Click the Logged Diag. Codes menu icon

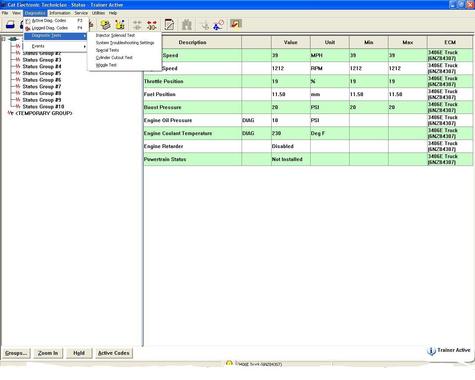28,28
